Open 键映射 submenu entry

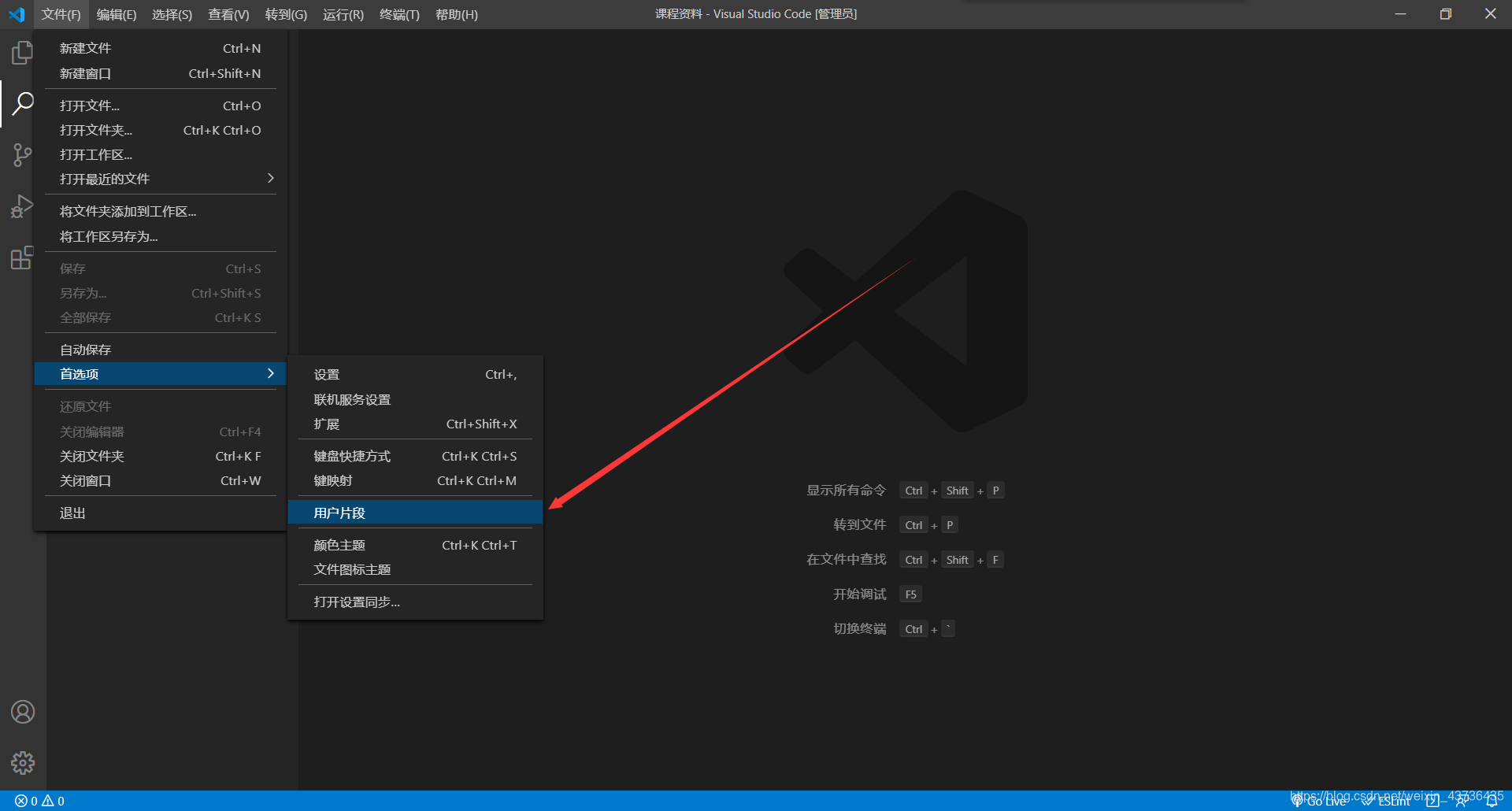(x=415, y=480)
